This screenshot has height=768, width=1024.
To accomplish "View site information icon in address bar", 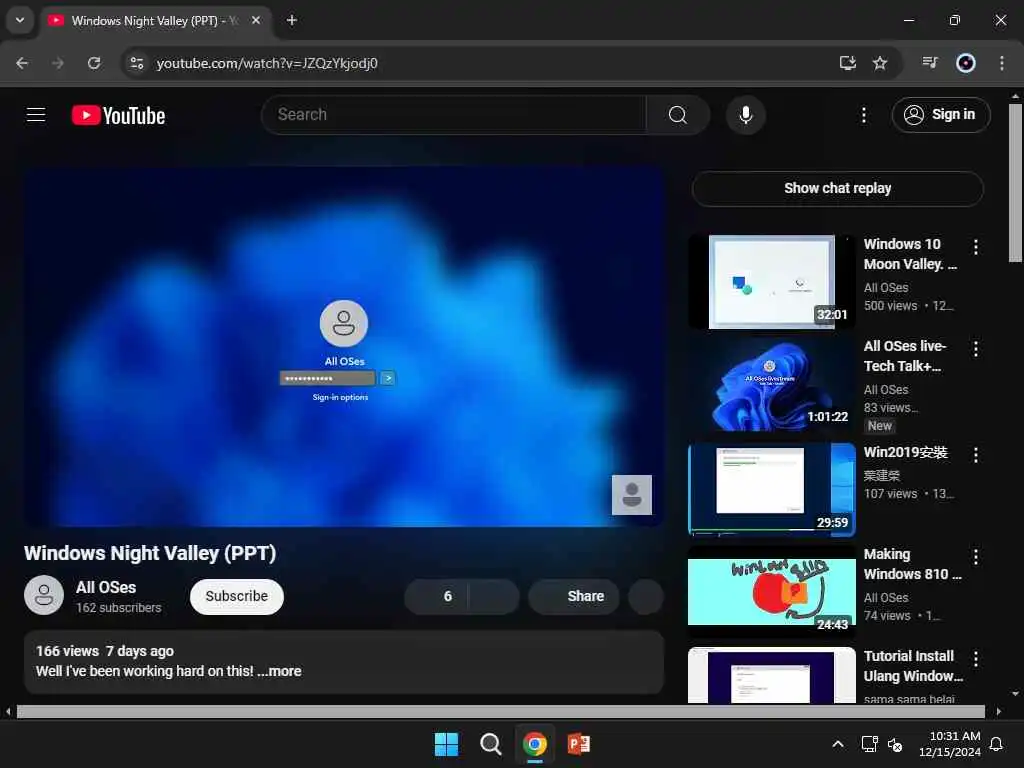I will (x=136, y=63).
